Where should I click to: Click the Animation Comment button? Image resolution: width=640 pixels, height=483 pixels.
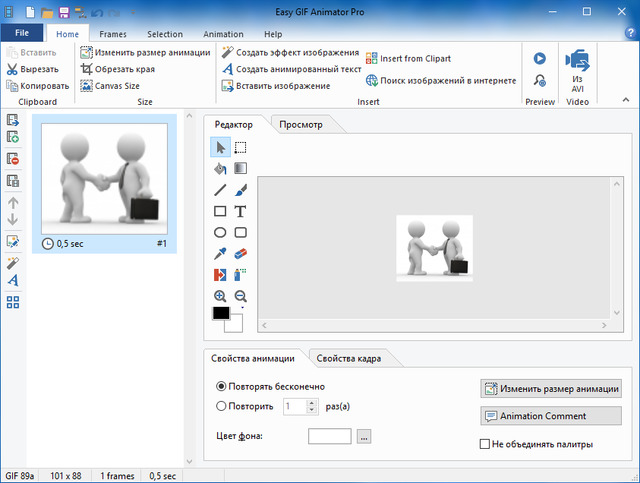pyautogui.click(x=551, y=416)
